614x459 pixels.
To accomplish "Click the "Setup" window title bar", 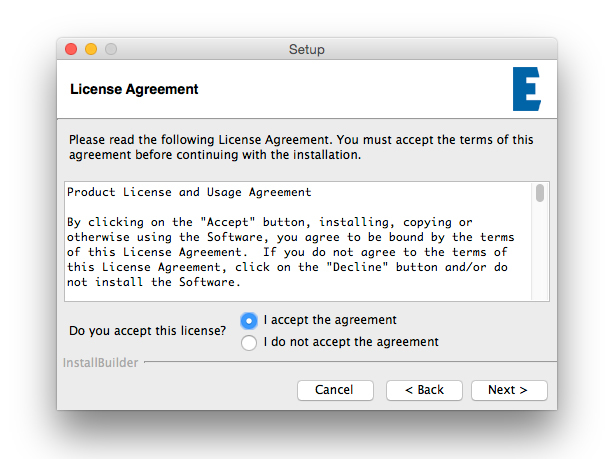I will tap(306, 49).
